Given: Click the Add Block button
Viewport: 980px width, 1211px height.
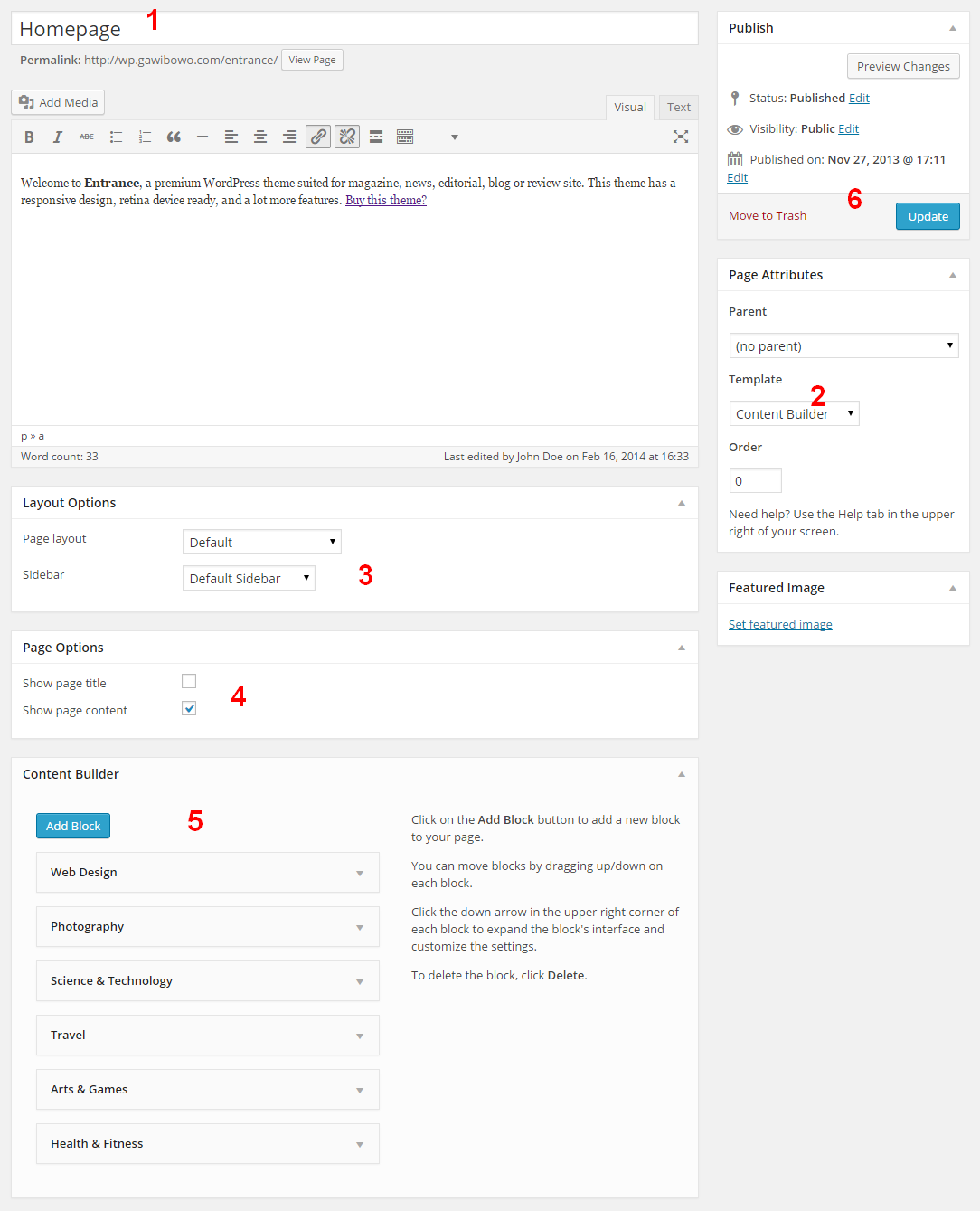Looking at the screenshot, I should pyautogui.click(x=73, y=826).
